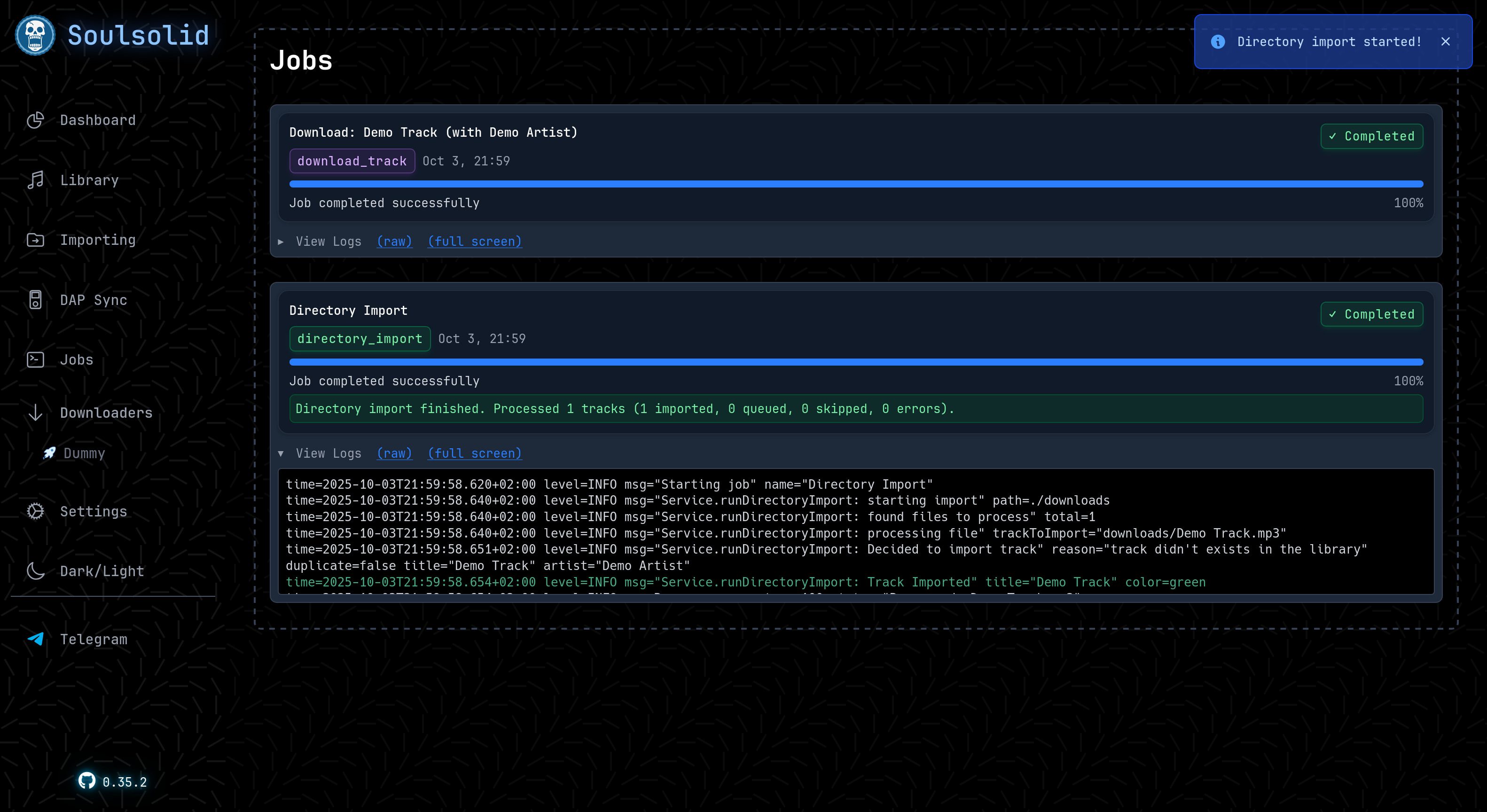
Task: Open GitHub via version 0.35.2 icon
Action: [x=86, y=781]
